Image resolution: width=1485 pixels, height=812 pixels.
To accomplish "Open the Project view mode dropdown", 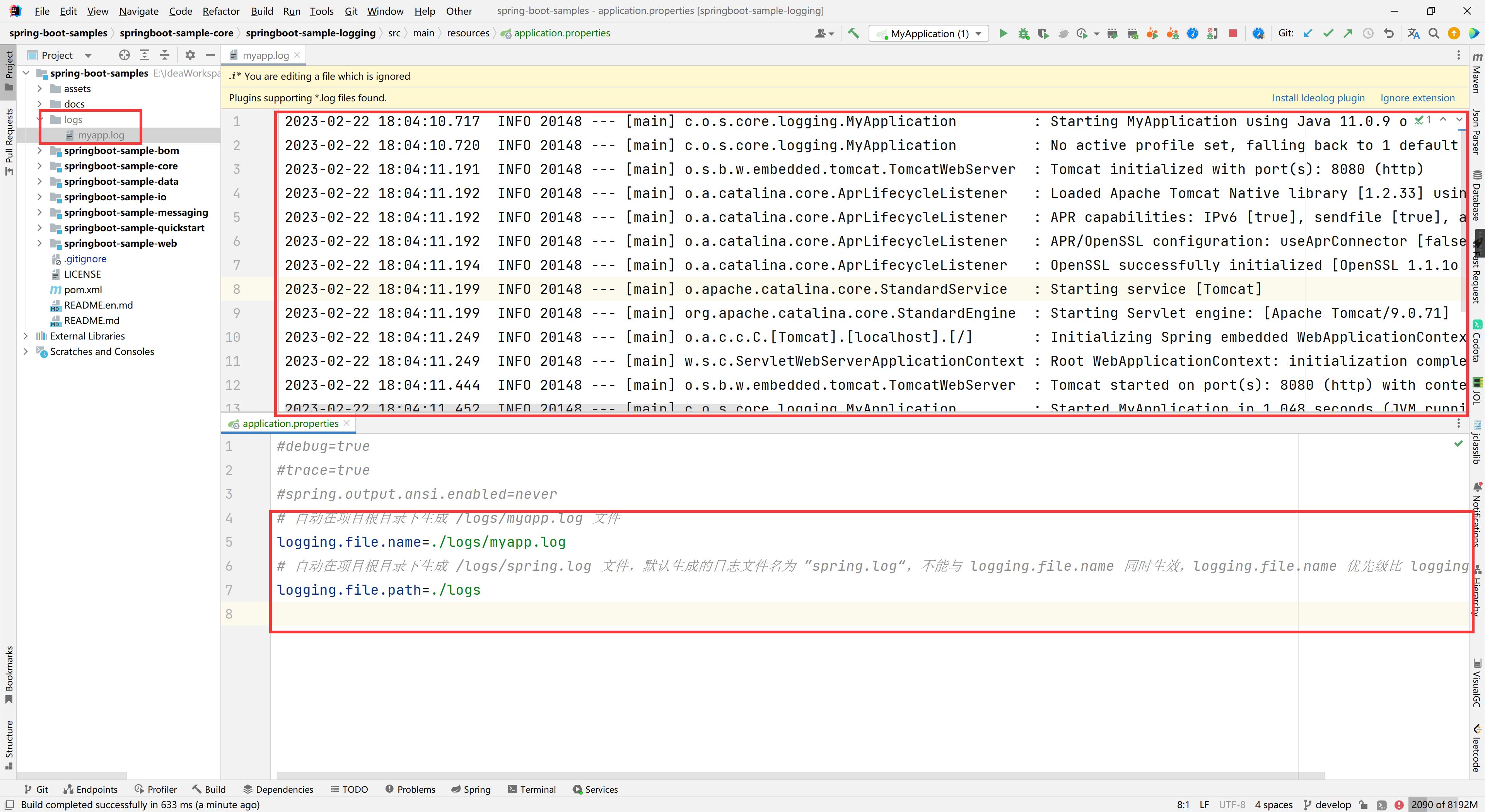I will [x=88, y=55].
